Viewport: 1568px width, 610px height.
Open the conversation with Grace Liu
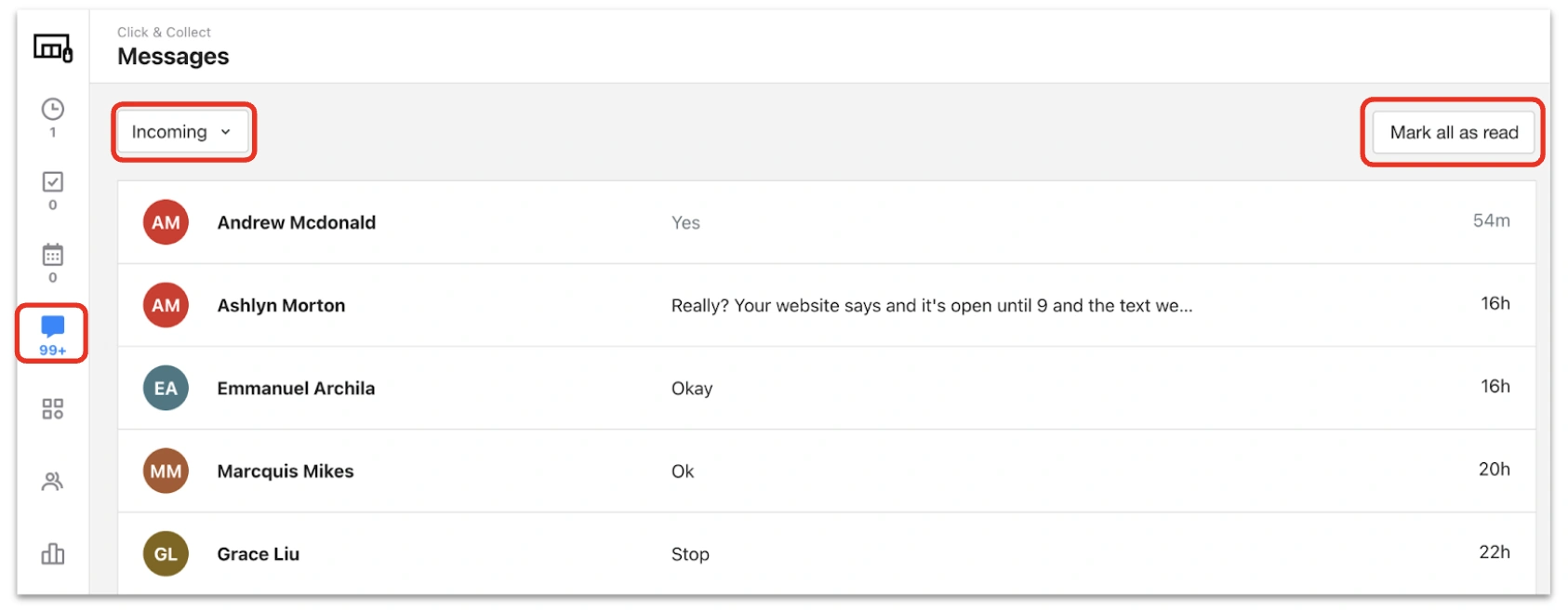tap(827, 553)
